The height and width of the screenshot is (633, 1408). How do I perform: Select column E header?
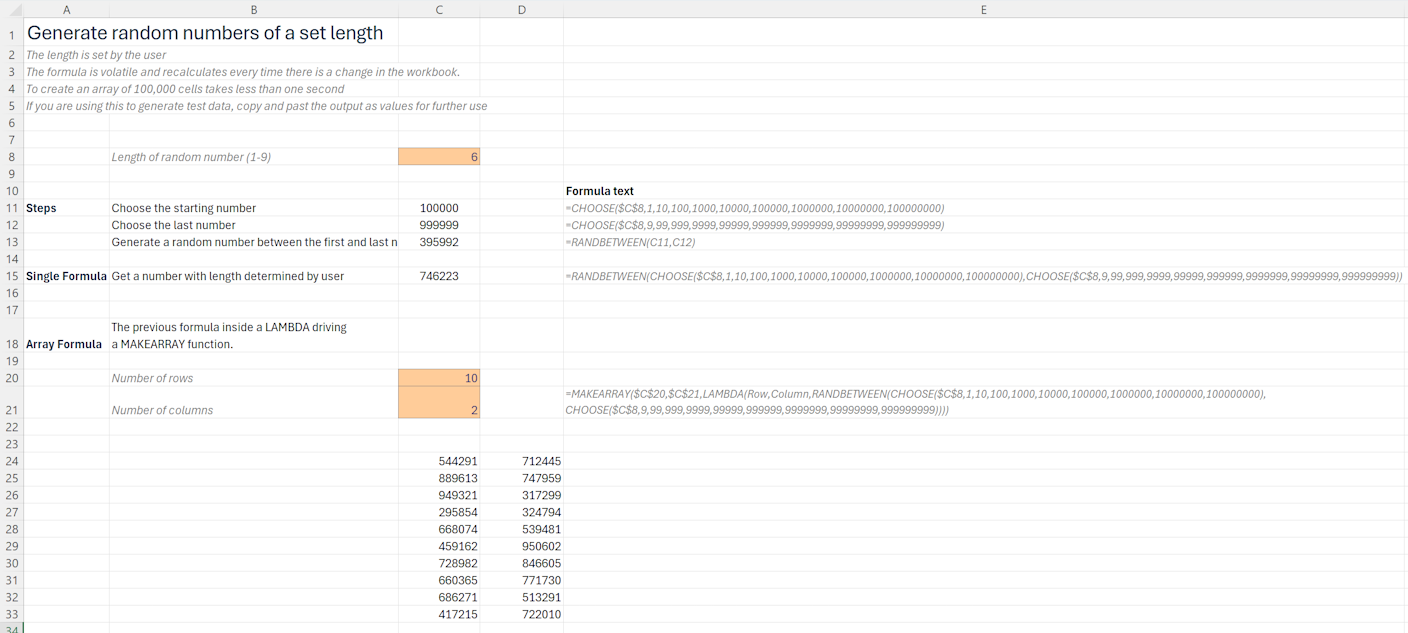984,9
